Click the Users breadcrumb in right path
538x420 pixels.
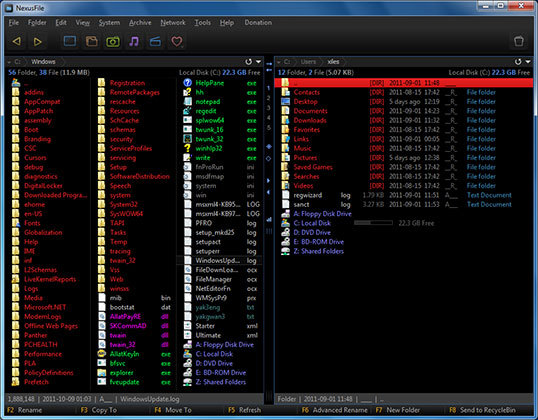(x=308, y=62)
